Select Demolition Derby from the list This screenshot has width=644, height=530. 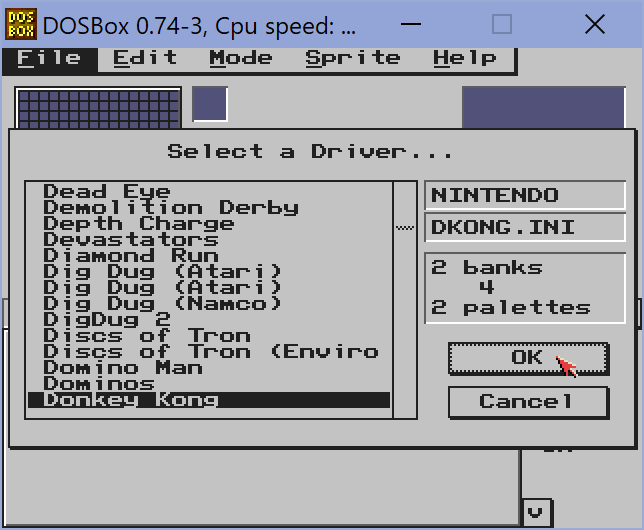coord(209,207)
